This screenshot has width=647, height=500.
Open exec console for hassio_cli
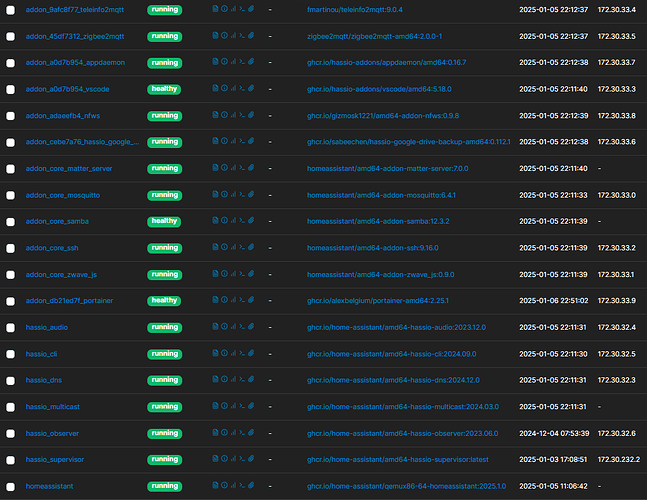pos(242,353)
